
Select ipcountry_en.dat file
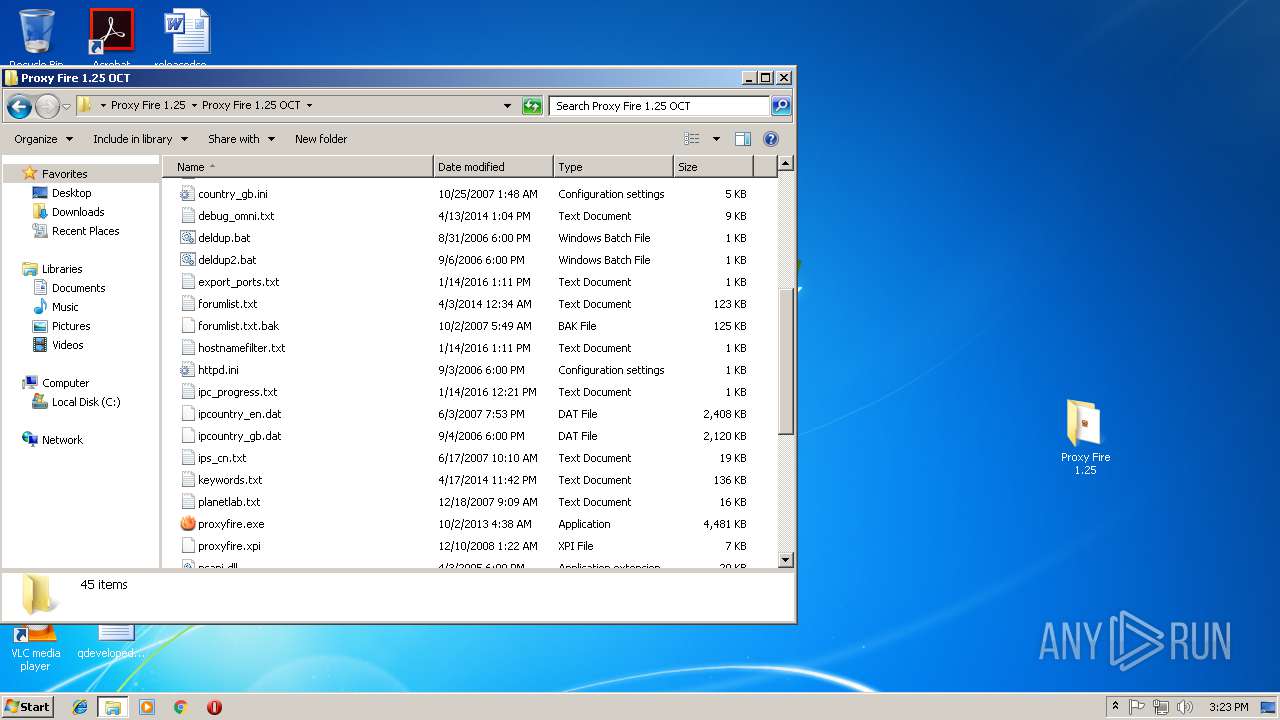239,414
